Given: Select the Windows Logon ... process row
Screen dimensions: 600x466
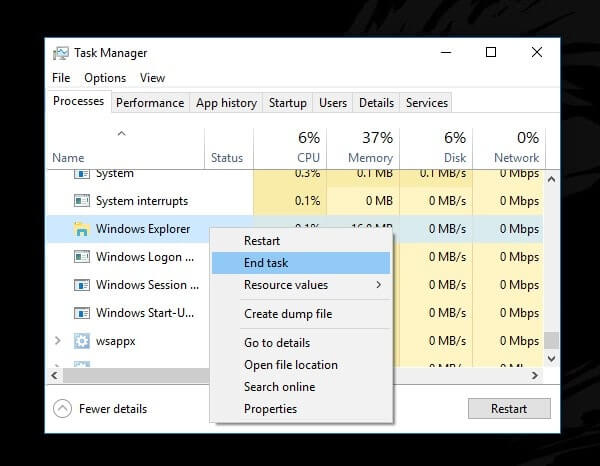Looking at the screenshot, I should point(128,257).
